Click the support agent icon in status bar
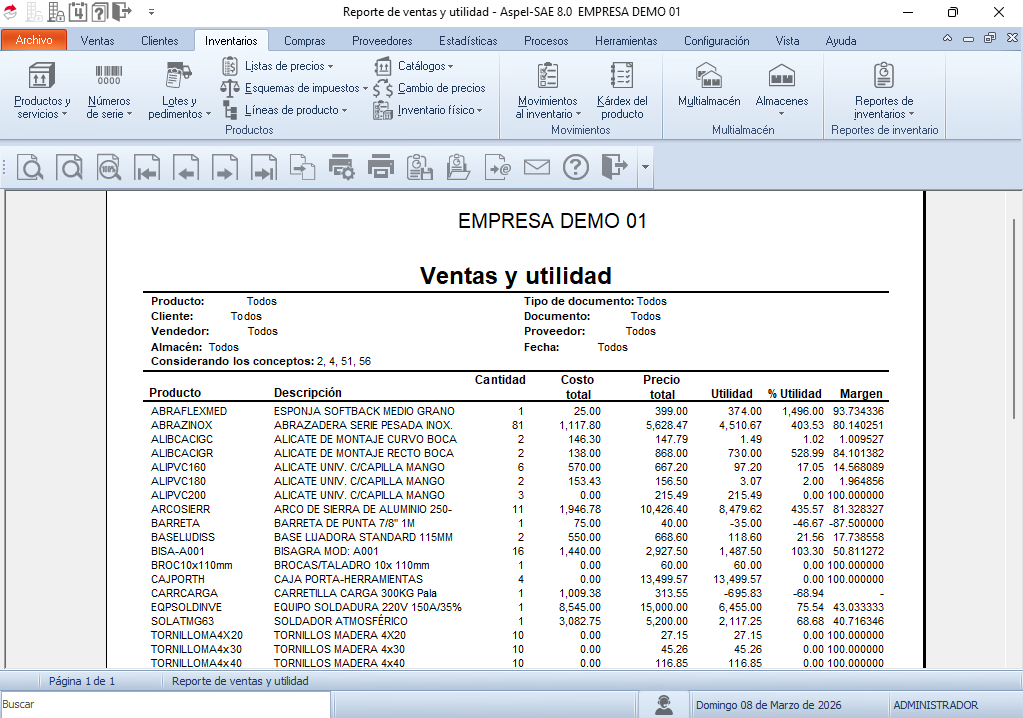The width and height of the screenshot is (1023, 718). click(x=663, y=705)
